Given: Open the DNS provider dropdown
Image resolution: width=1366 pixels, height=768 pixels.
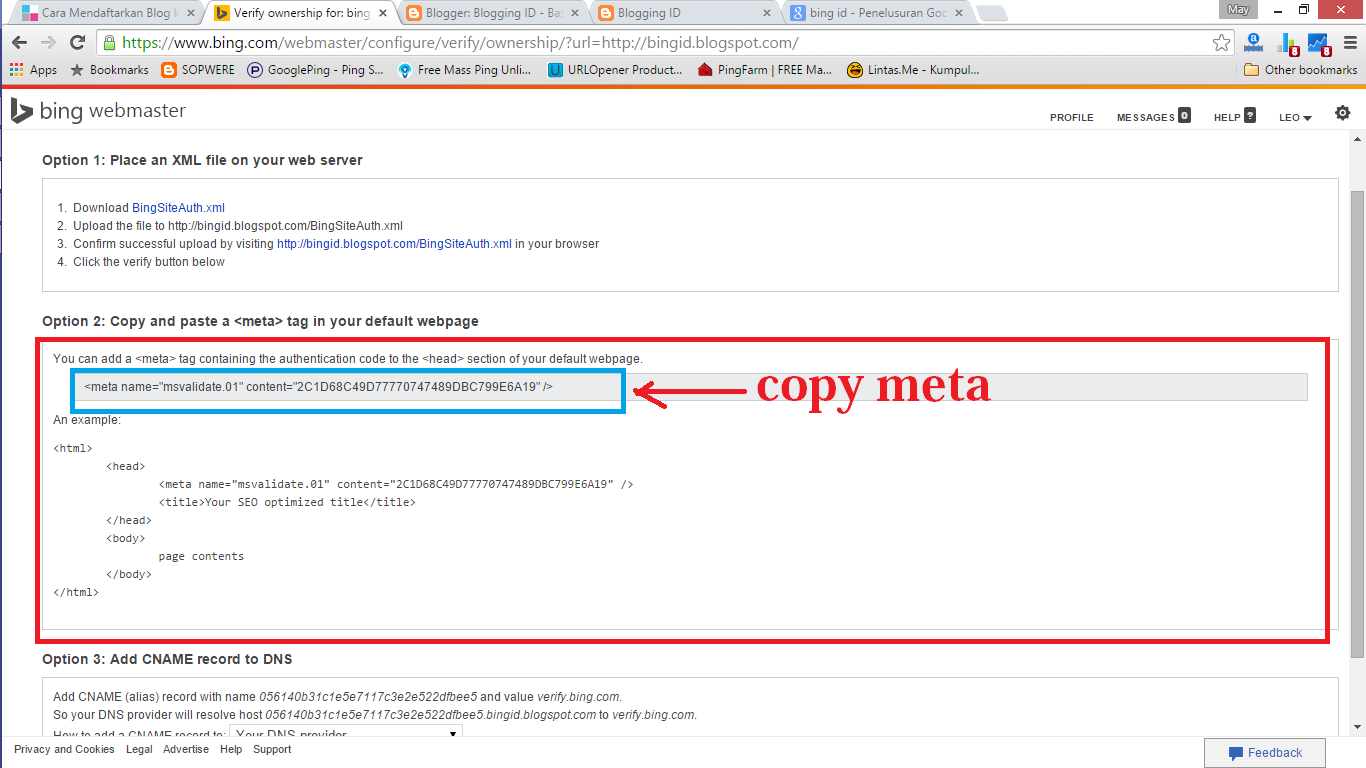Looking at the screenshot, I should 346,733.
